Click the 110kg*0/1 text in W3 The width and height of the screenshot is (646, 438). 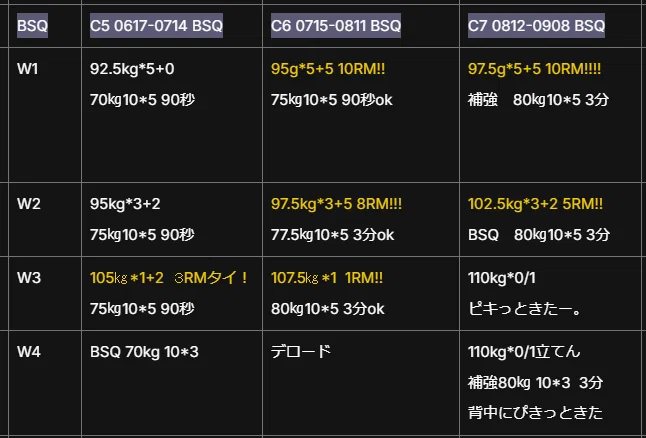[501, 278]
